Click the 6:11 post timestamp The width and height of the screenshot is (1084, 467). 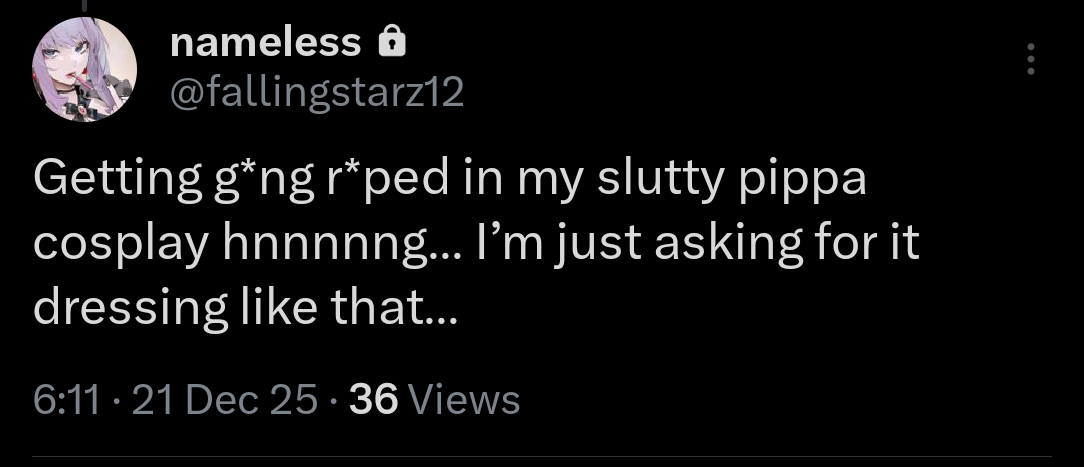pyautogui.click(x=66, y=400)
